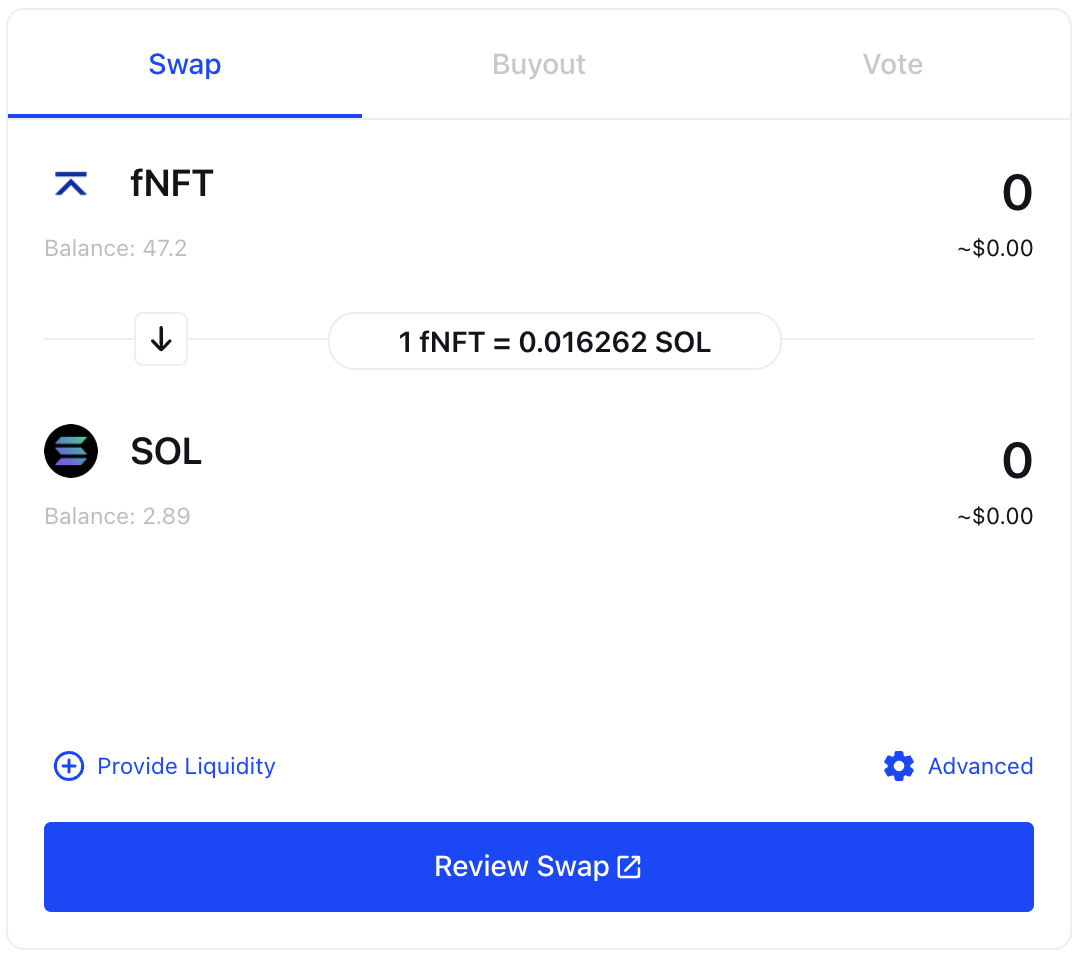The image size is (1082, 956).
Task: Select the fNFT token name
Action: point(172,184)
